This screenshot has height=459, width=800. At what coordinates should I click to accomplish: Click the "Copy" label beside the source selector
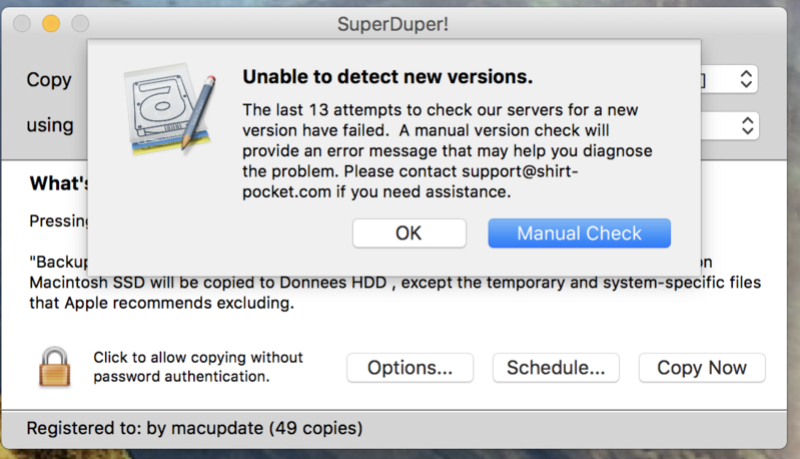point(49,80)
